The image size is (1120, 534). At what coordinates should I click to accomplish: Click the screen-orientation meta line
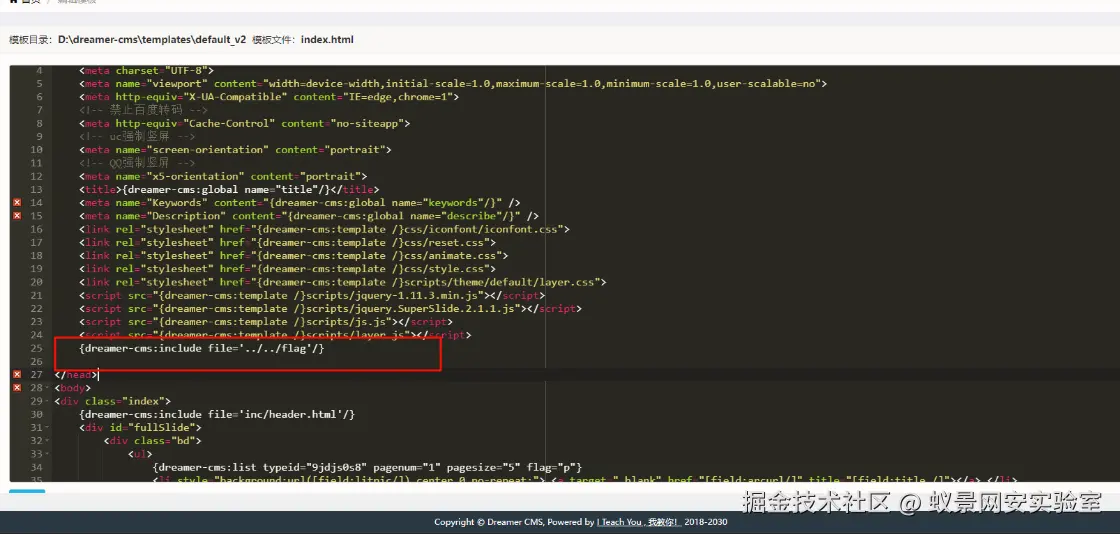pyautogui.click(x=235, y=150)
